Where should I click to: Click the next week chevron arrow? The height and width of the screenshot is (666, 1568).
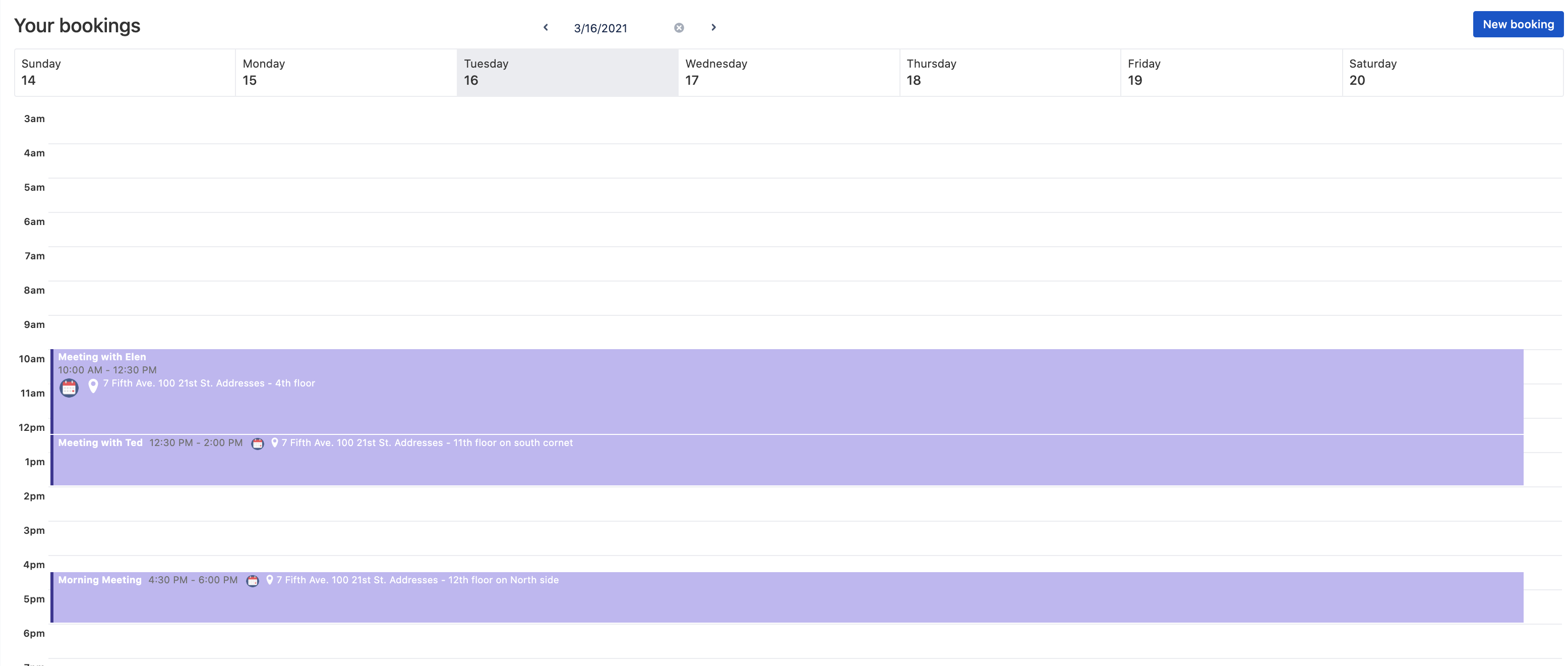coord(713,27)
